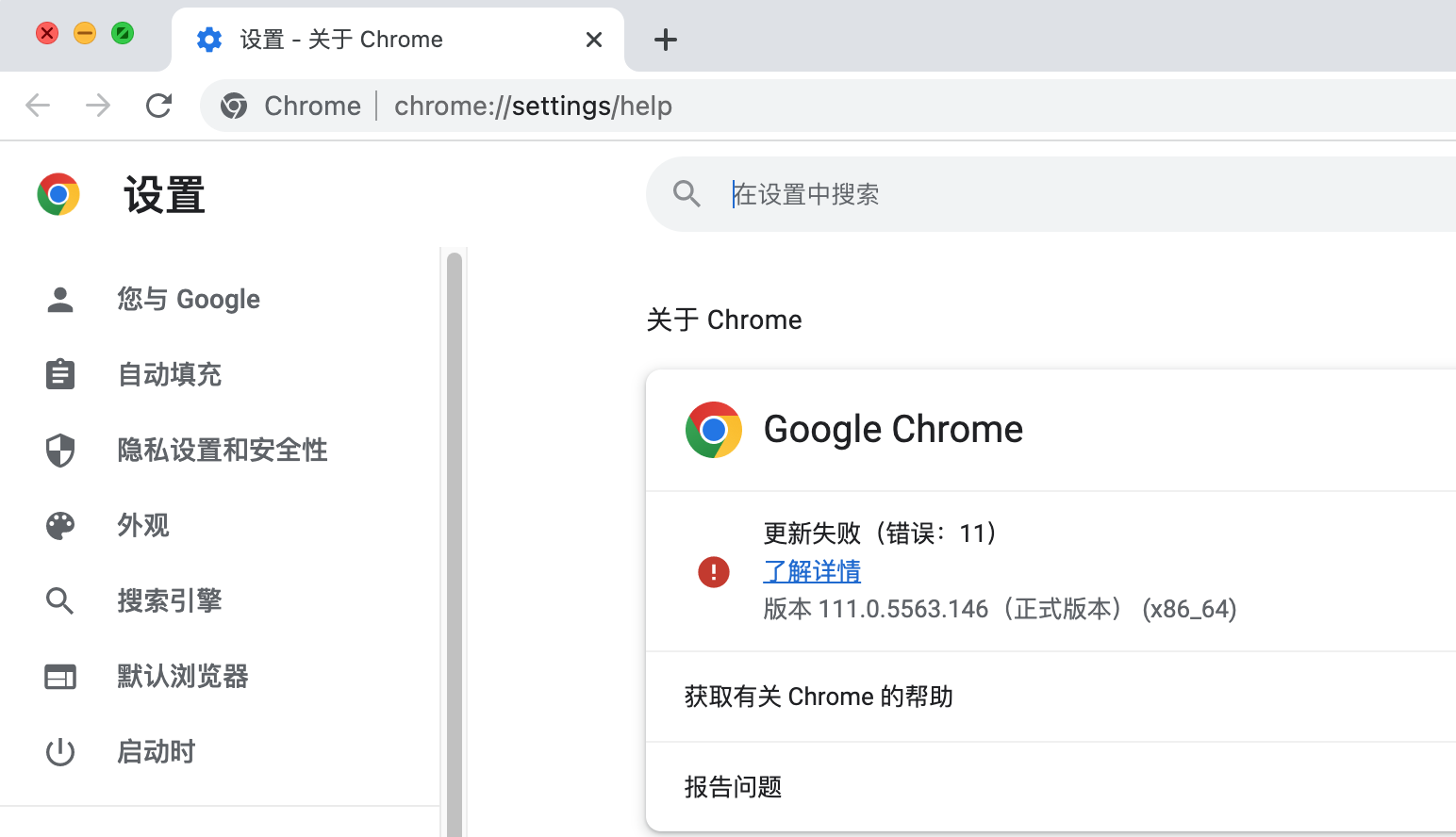1456x837 pixels.
Task: Click the back navigation arrow
Action: click(38, 106)
